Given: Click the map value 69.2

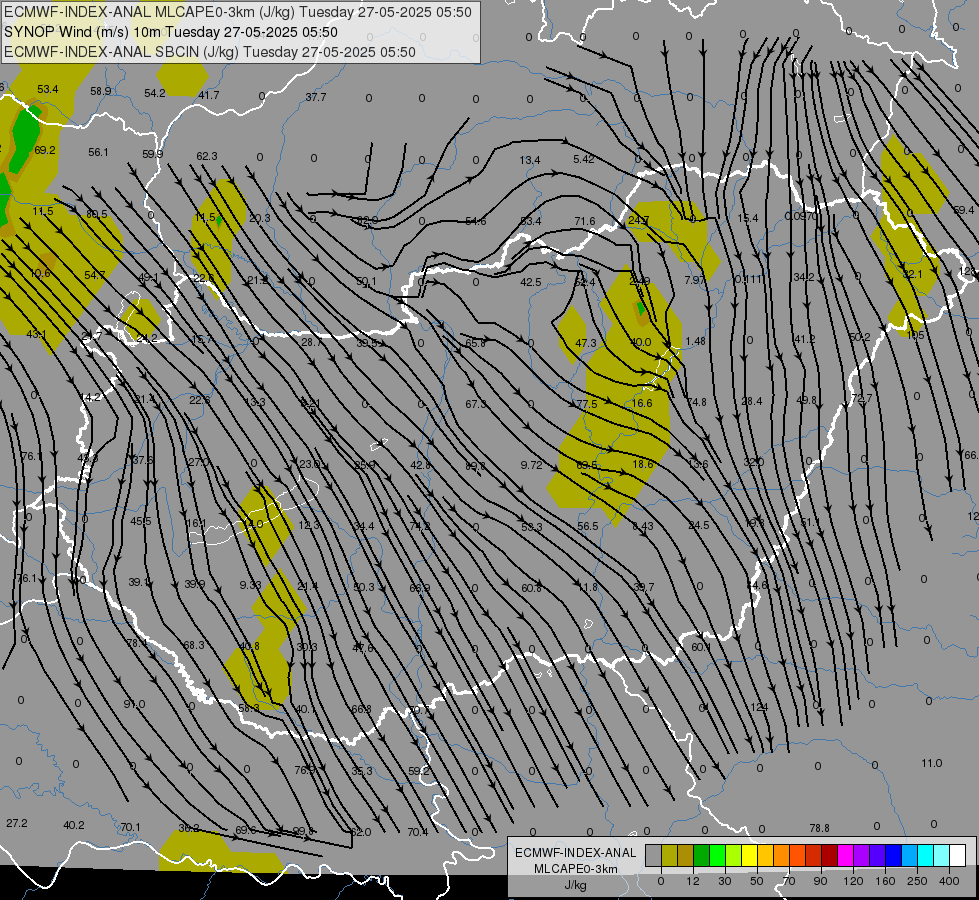Looking at the screenshot, I should point(45,150).
